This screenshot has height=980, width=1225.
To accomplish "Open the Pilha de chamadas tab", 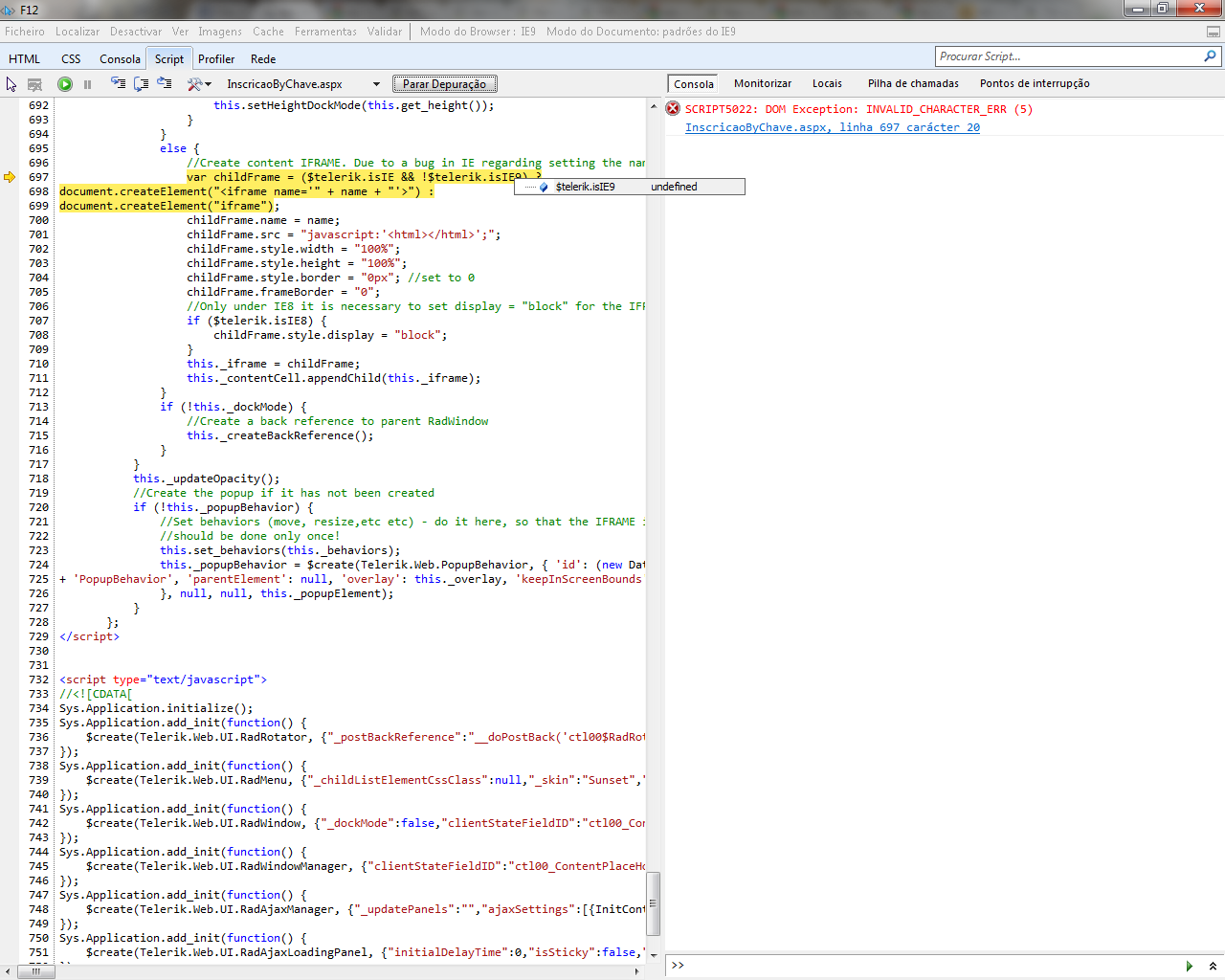I will click(x=913, y=83).
